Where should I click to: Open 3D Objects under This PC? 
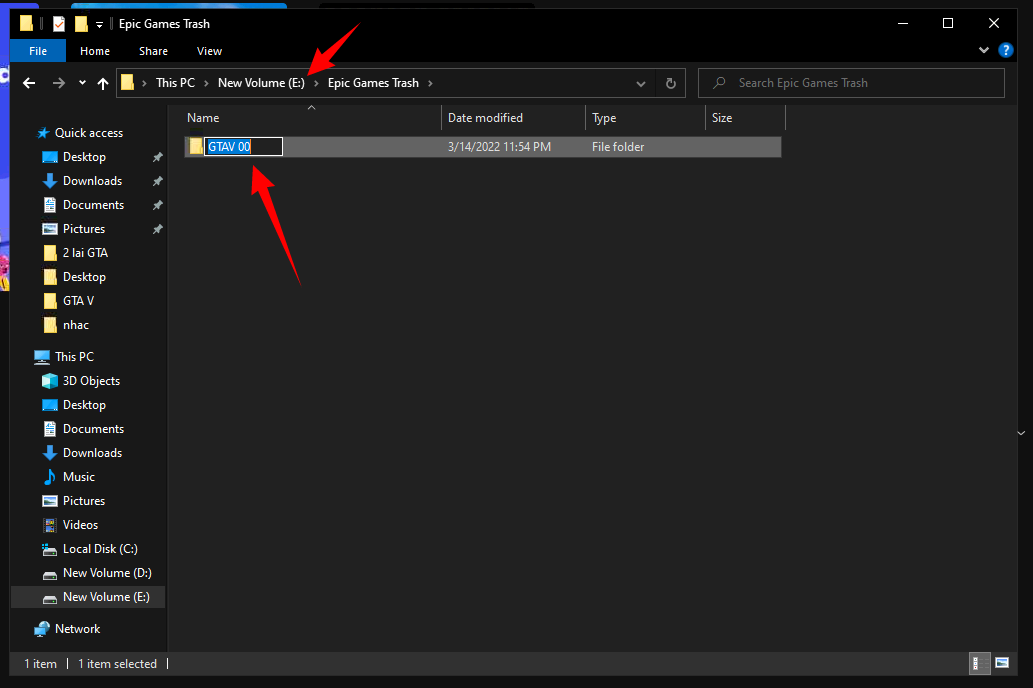coord(91,381)
